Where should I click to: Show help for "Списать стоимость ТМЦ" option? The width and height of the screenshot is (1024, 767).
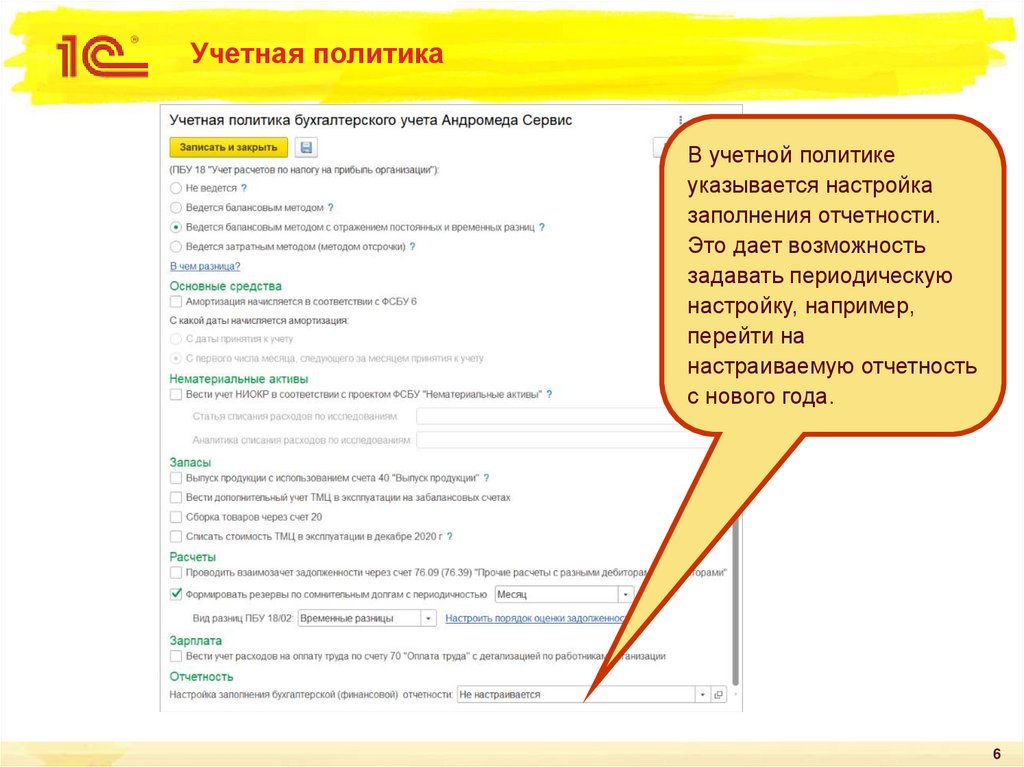pyautogui.click(x=449, y=537)
